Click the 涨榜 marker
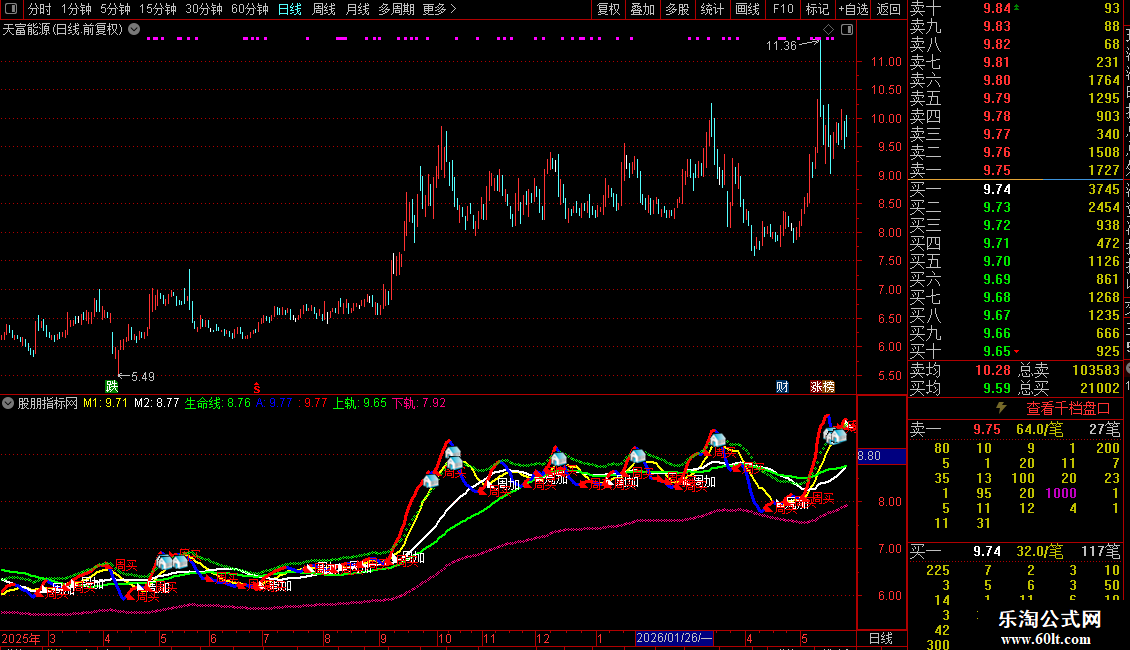This screenshot has width=1130, height=650. 822,387
